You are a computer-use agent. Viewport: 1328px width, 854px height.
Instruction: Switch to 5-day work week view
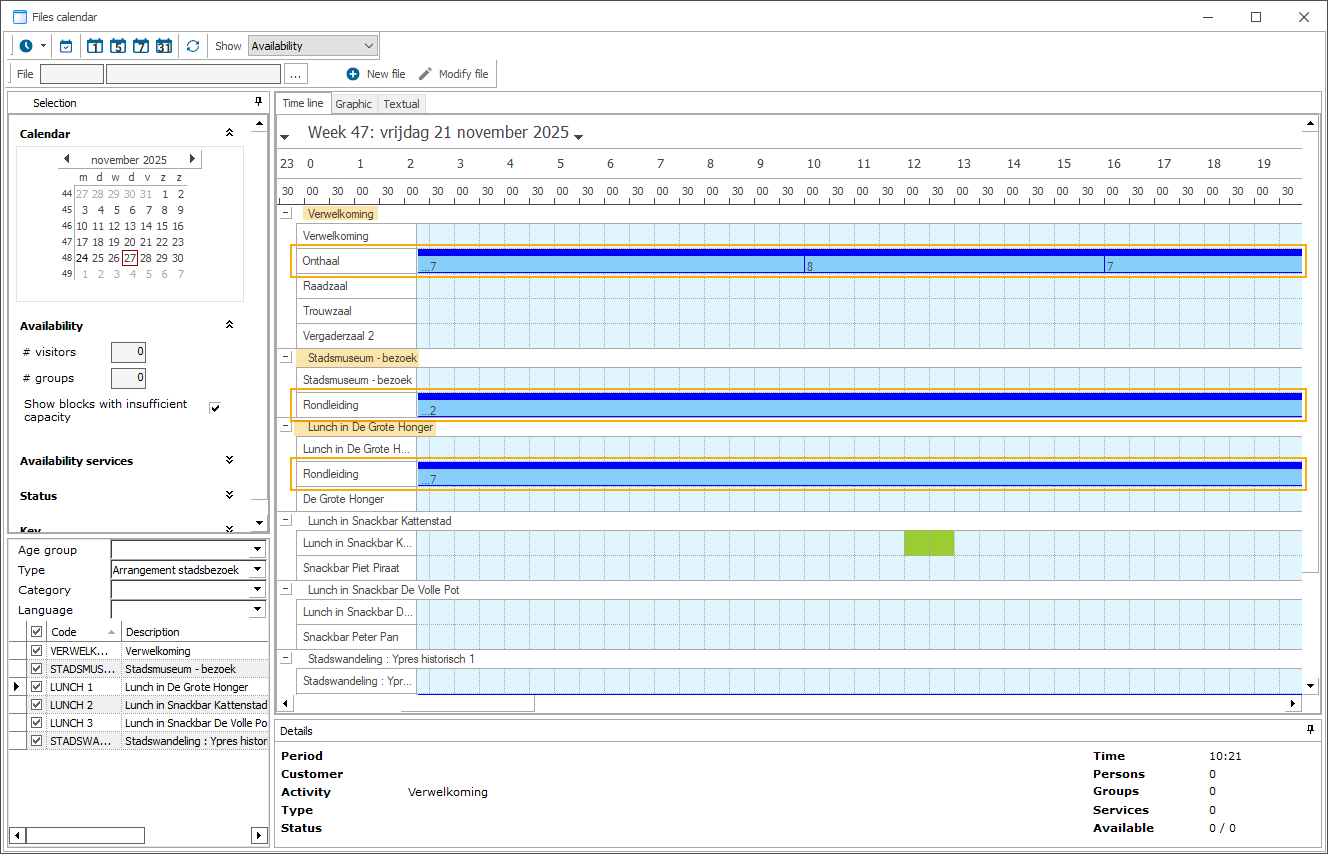click(x=118, y=46)
